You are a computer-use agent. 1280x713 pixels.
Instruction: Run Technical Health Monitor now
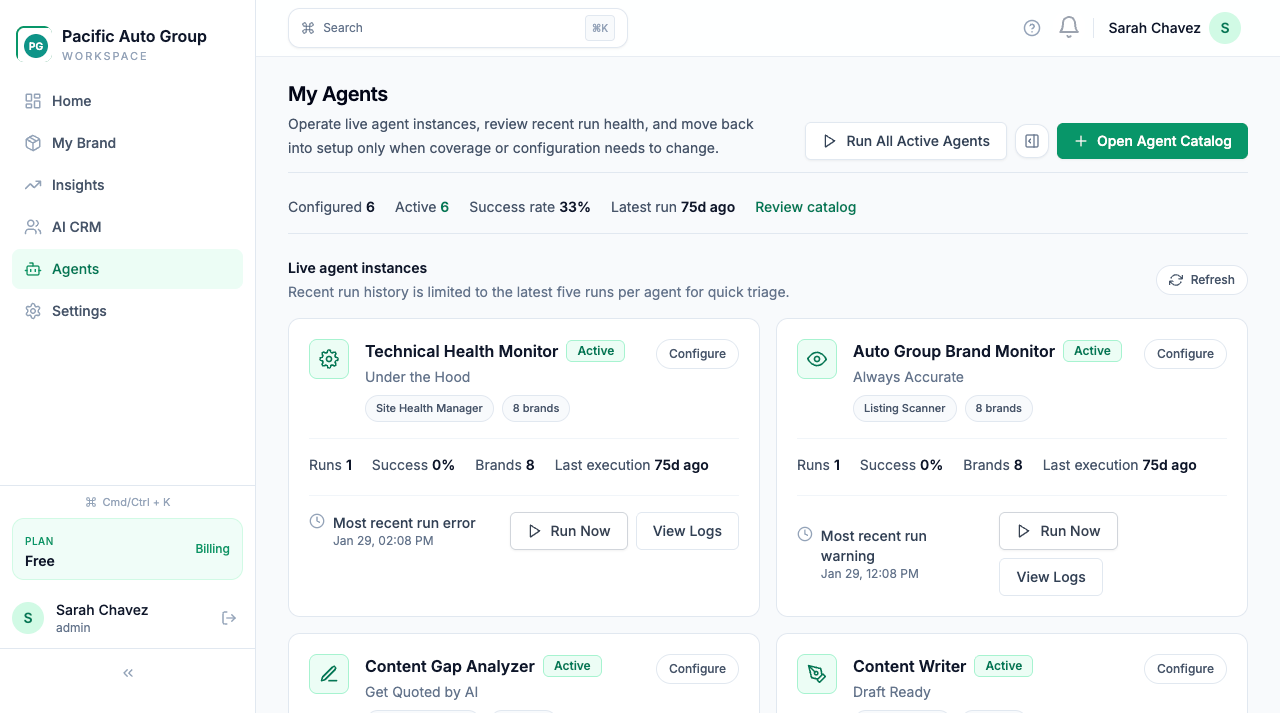point(569,531)
